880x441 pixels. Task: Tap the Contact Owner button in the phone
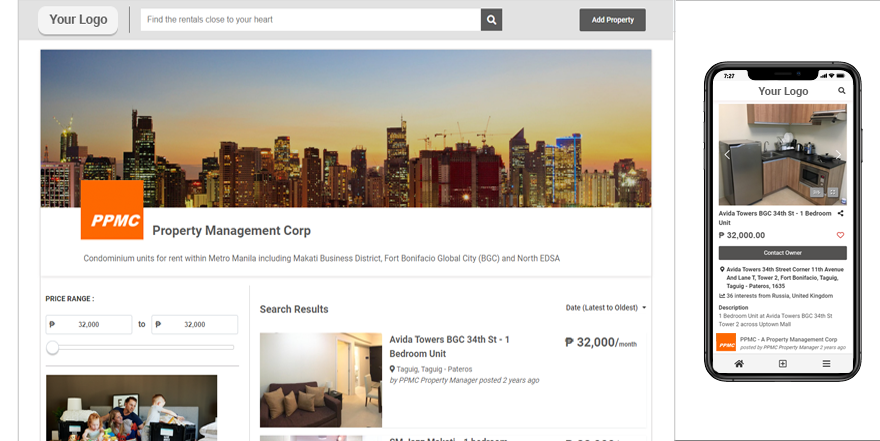(x=782, y=252)
